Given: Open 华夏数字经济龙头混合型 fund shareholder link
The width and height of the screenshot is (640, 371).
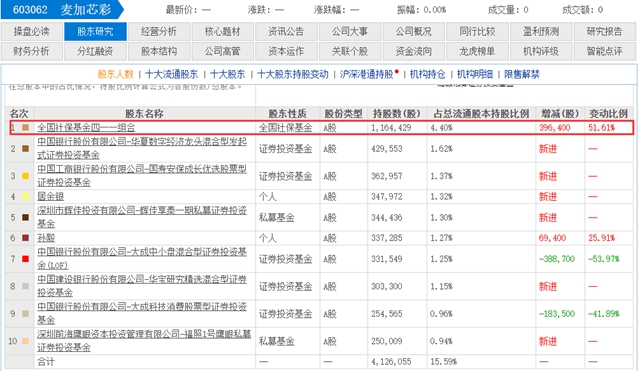Looking at the screenshot, I should coord(142,149).
